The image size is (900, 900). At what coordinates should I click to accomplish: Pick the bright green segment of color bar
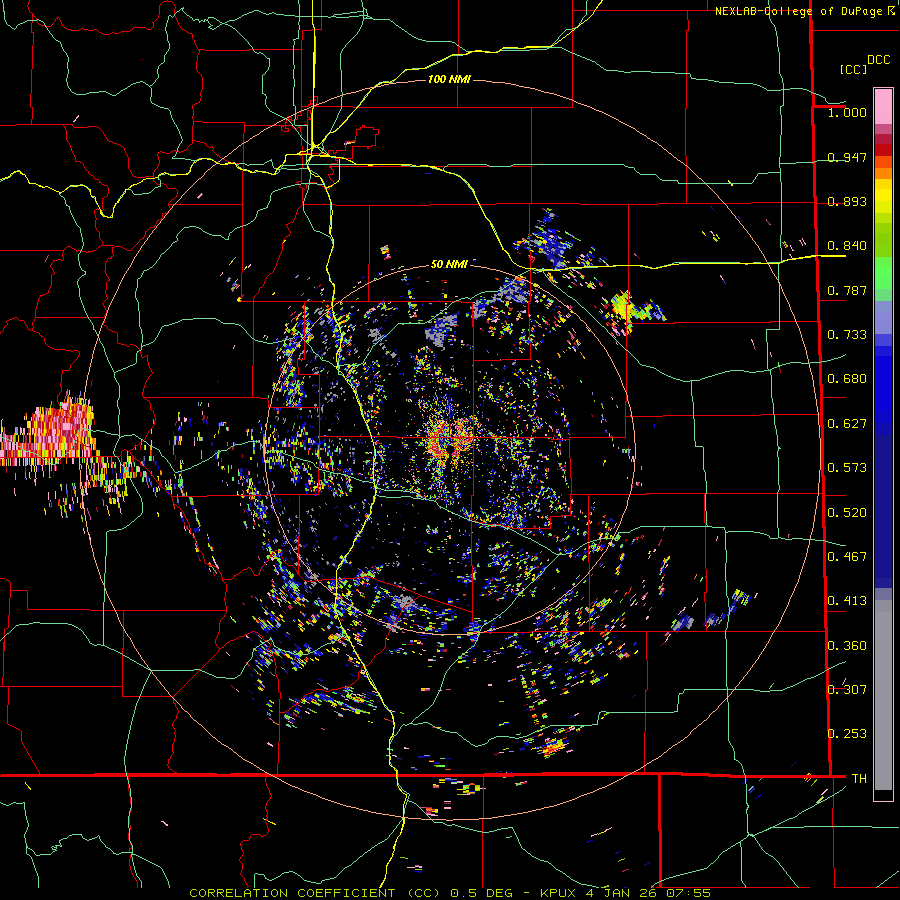coord(883,273)
